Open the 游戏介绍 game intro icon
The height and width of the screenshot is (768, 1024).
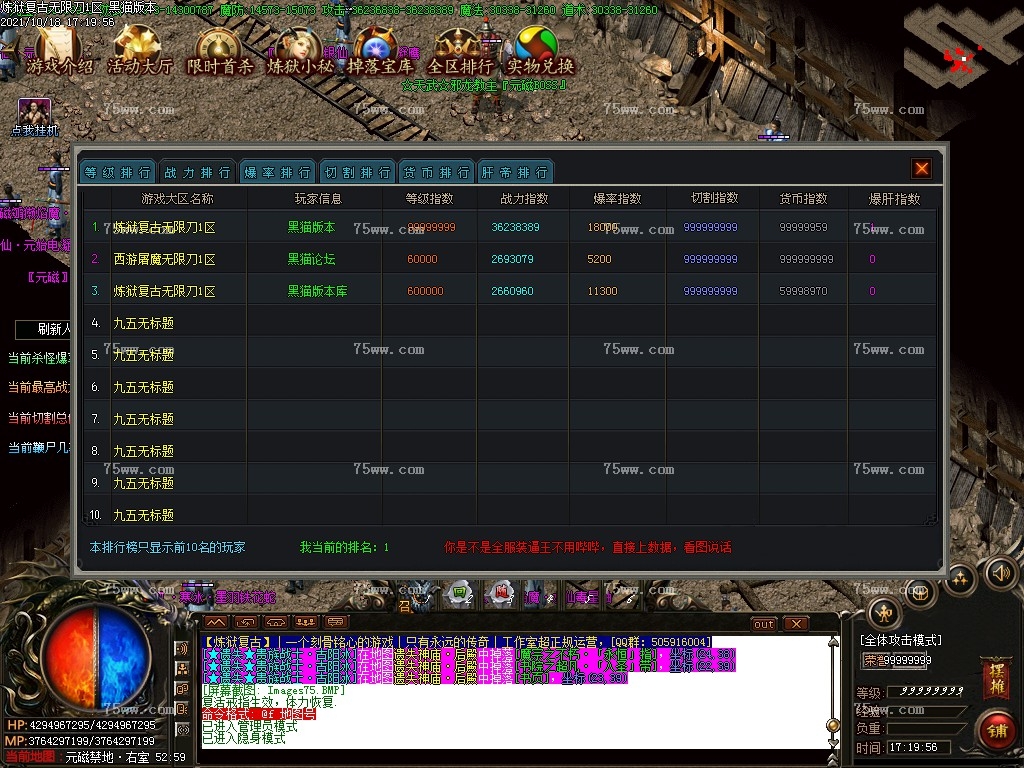59,51
